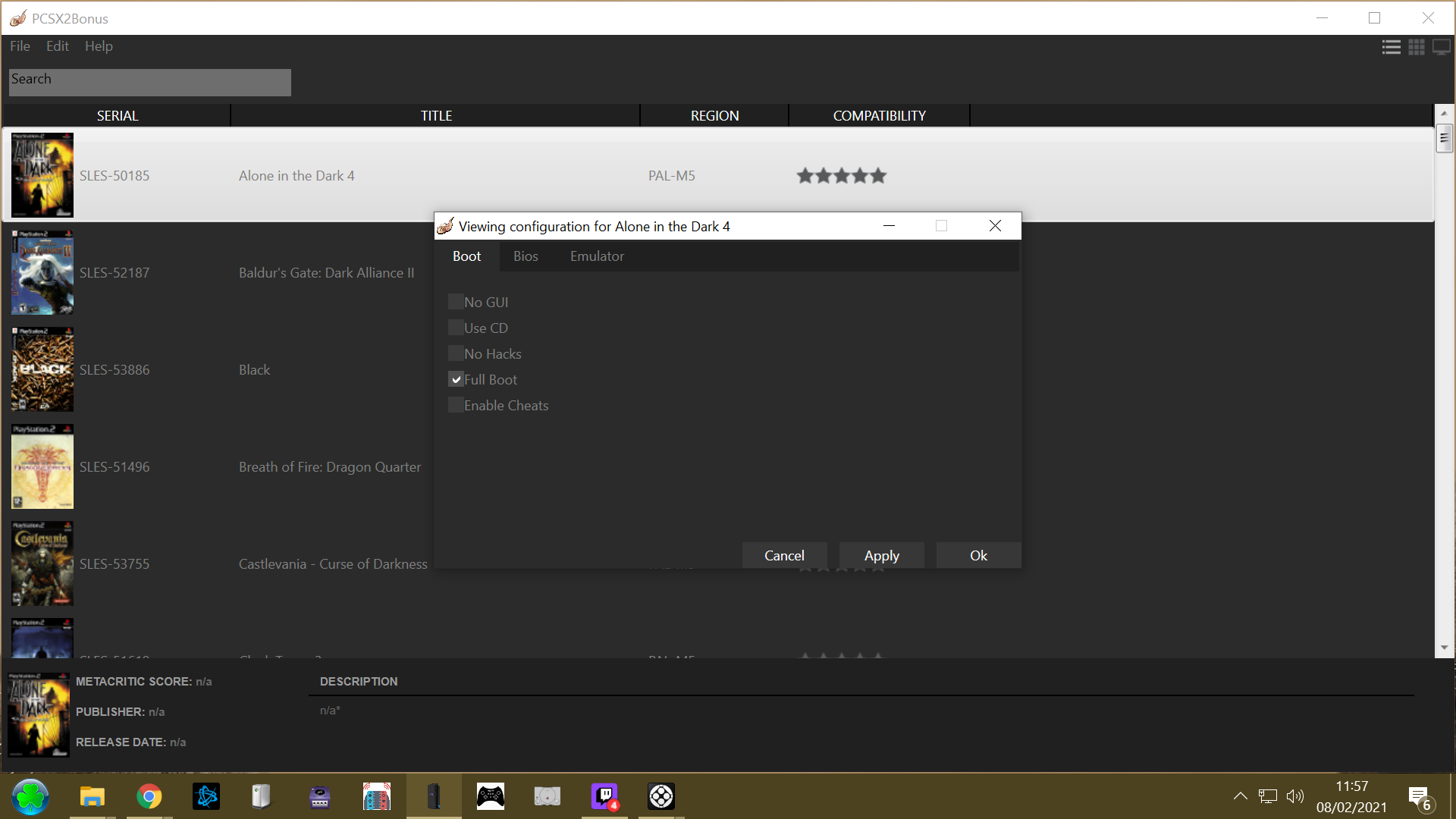Open the black-and-white ball icon in taskbar
The image size is (1456, 819).
coord(661,796)
